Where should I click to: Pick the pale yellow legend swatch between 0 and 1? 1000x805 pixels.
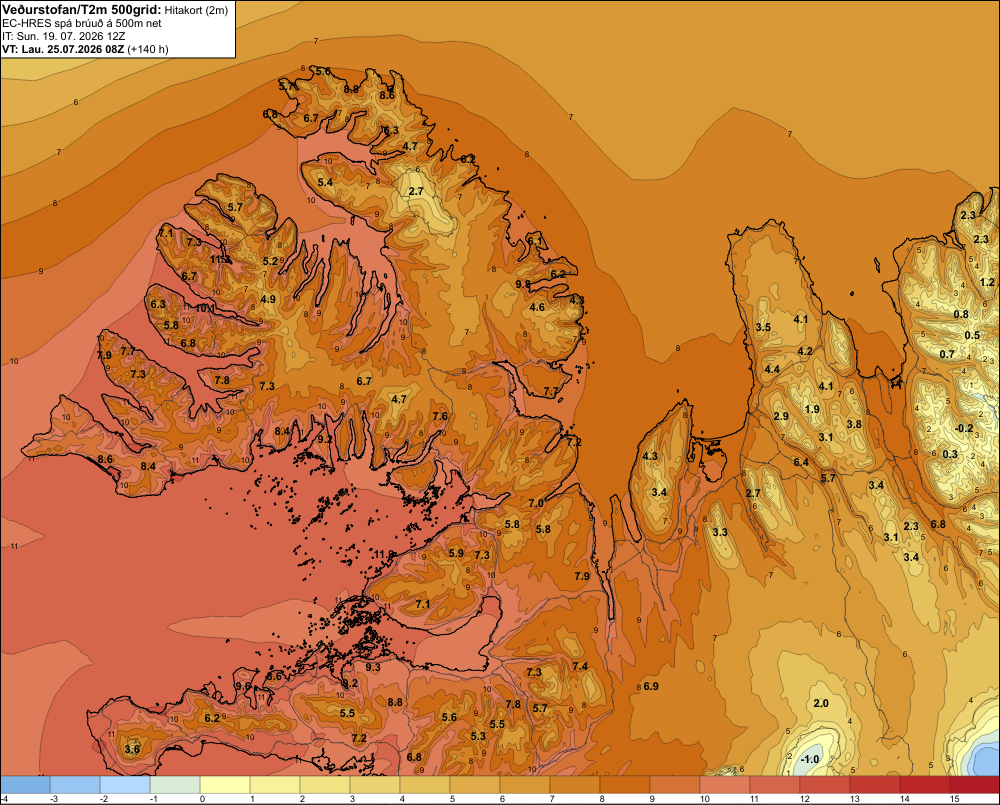[224, 785]
